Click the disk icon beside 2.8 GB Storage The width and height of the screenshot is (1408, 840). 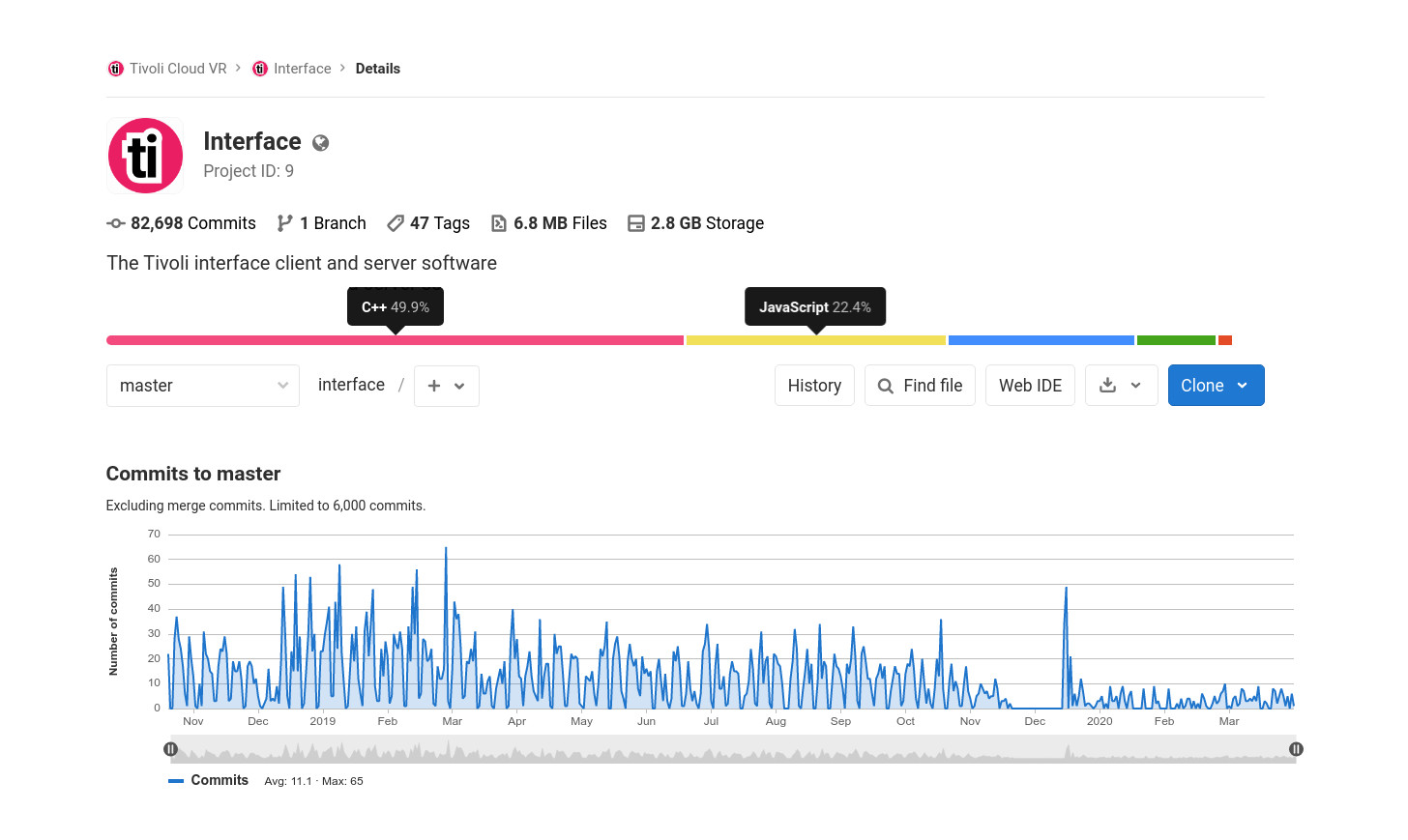click(x=635, y=223)
